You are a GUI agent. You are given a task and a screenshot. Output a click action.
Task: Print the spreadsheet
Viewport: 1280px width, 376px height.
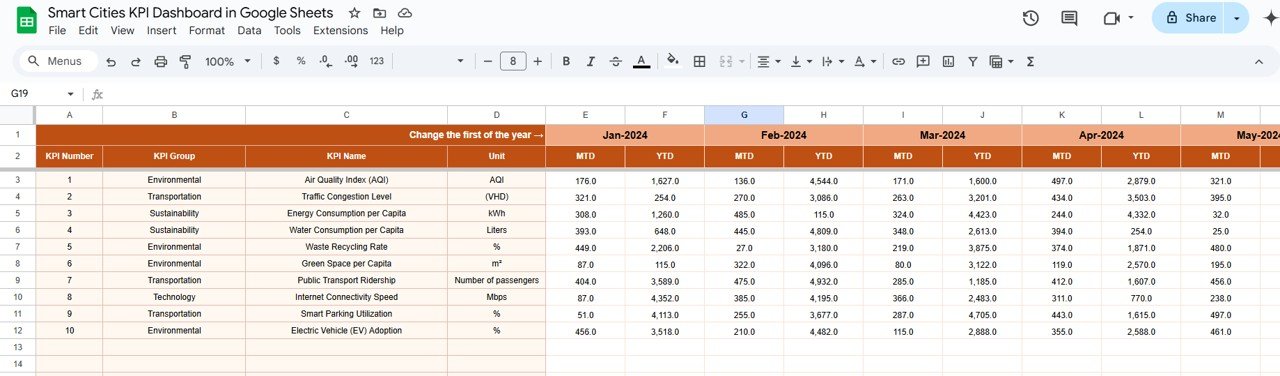click(161, 61)
